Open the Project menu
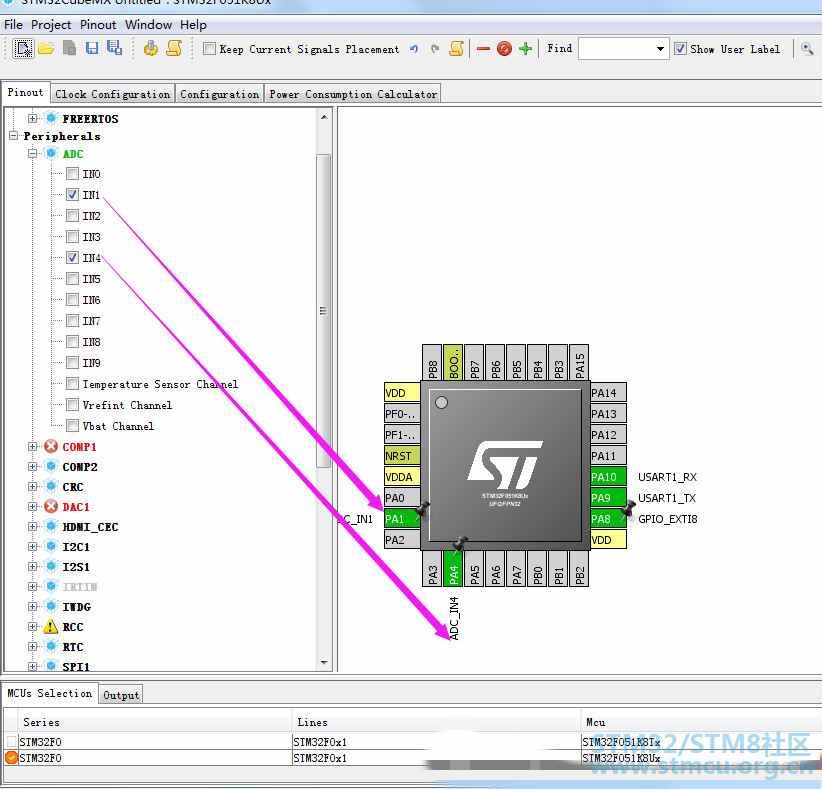 coord(51,25)
